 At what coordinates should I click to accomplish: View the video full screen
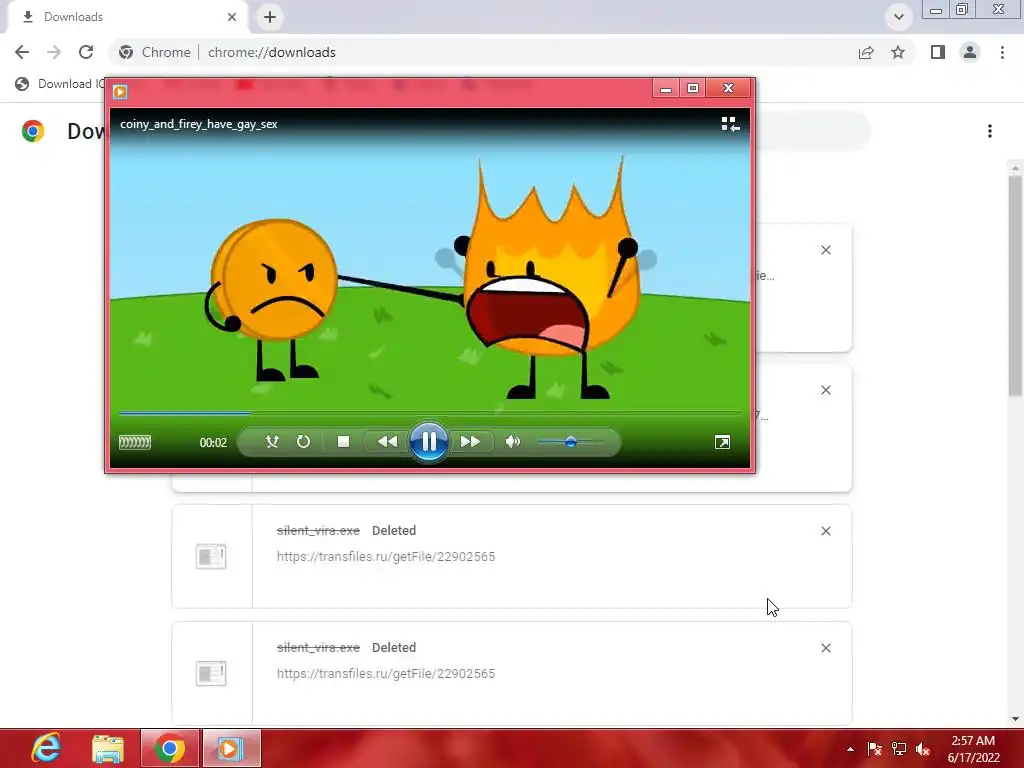(722, 442)
